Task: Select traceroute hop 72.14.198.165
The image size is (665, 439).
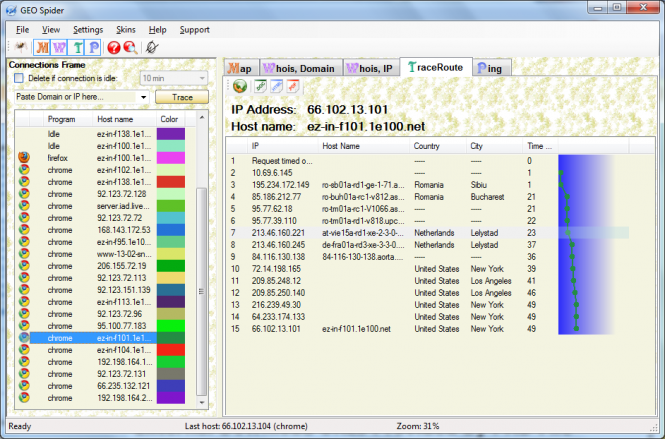Action: (428, 269)
